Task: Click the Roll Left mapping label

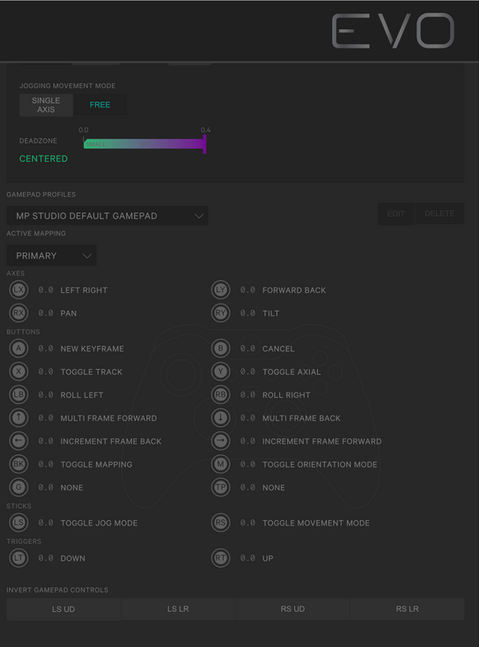Action: point(82,395)
